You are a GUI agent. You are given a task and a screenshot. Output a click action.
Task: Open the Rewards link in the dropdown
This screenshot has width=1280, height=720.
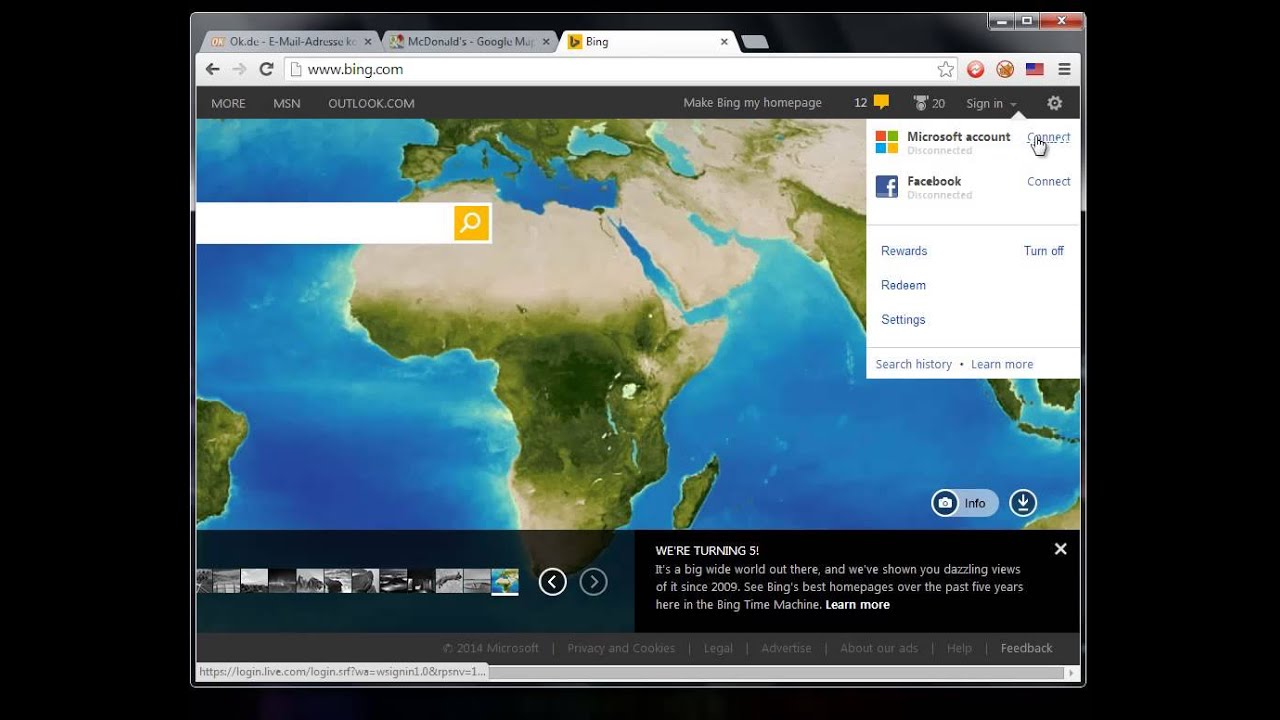(904, 251)
